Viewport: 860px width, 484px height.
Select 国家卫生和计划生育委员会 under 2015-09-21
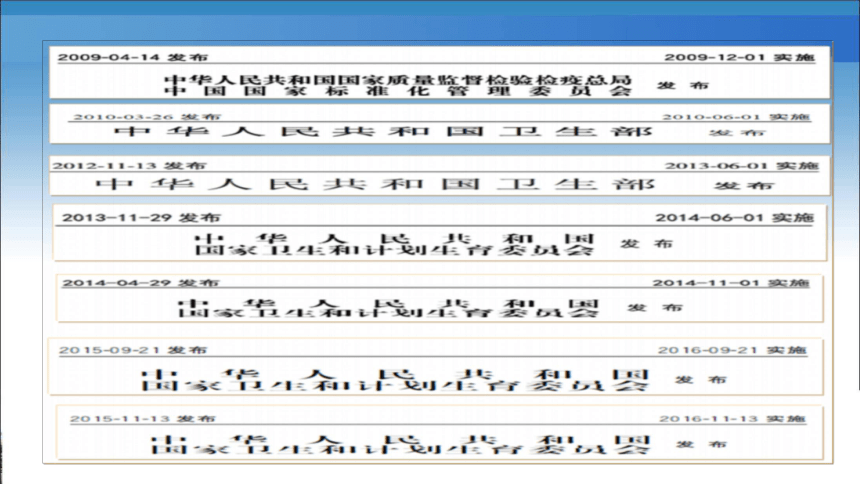[395, 386]
